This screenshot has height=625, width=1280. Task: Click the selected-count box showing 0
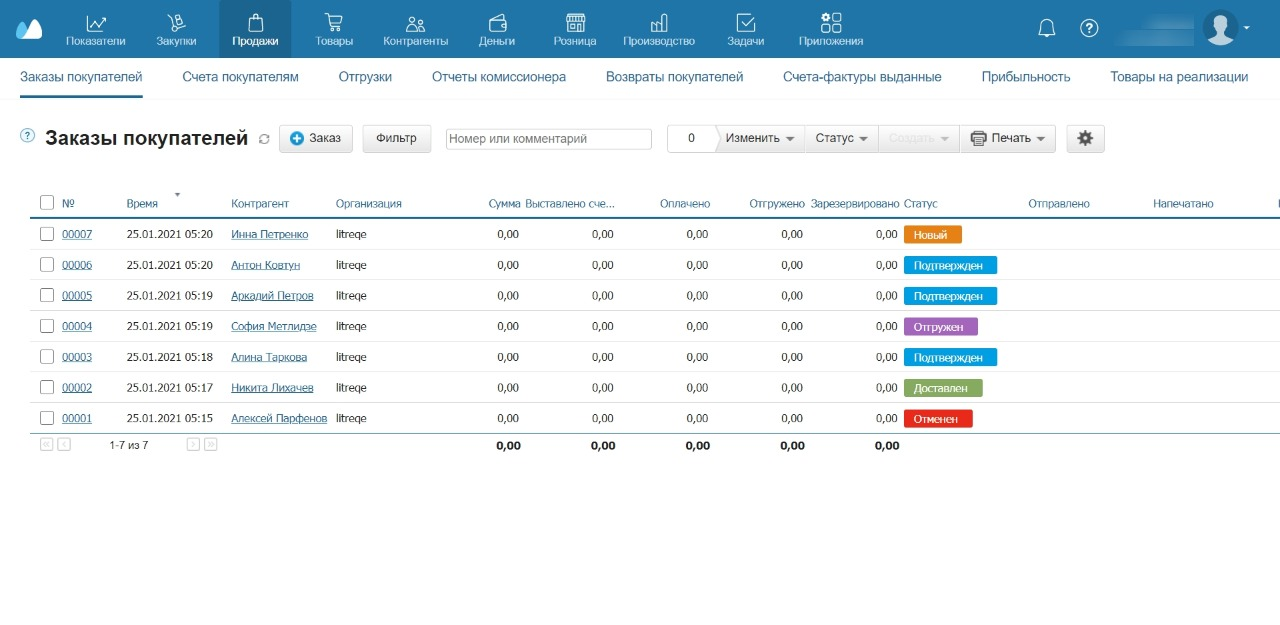692,138
